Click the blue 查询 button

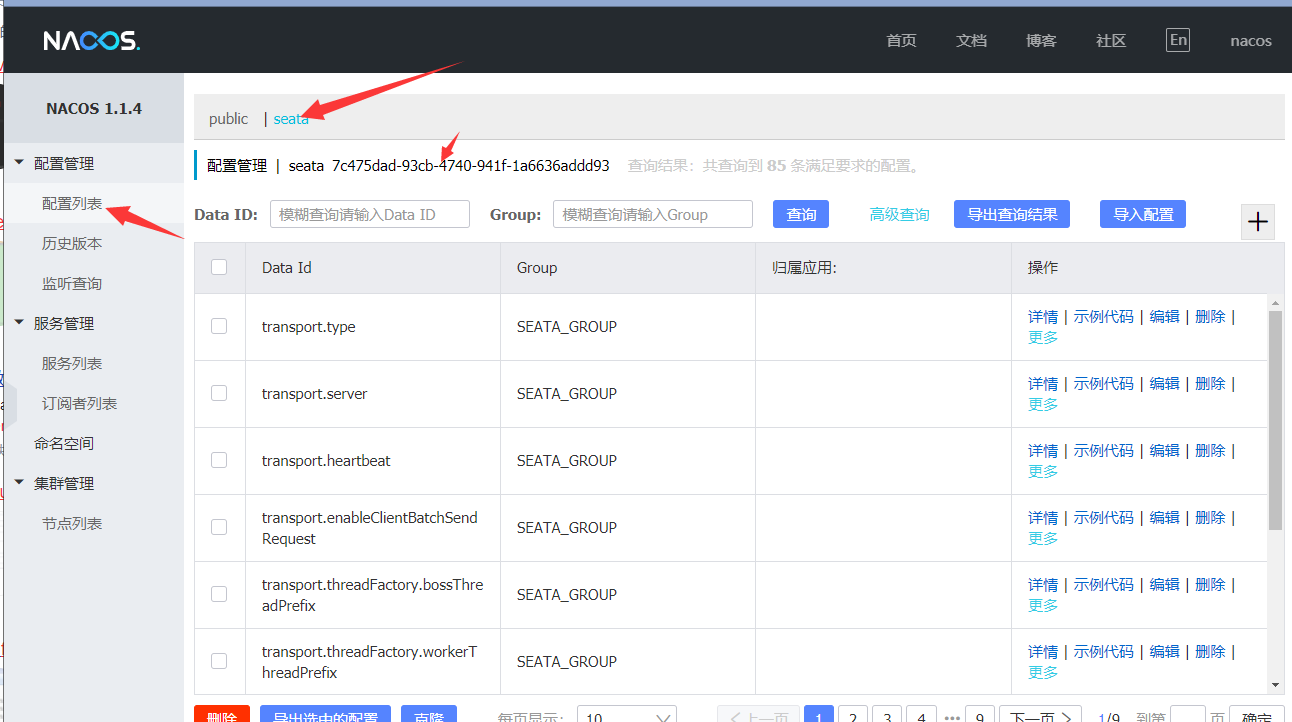pos(802,214)
